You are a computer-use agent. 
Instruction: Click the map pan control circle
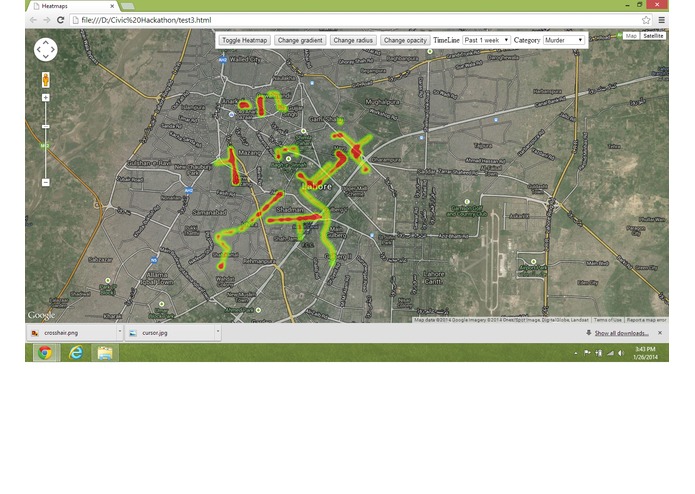point(46,49)
